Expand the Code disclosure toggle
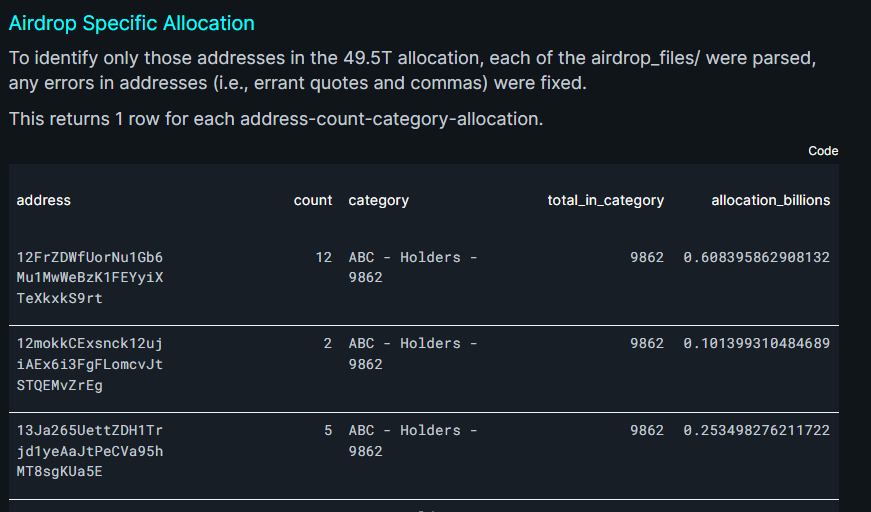This screenshot has width=871, height=512. 823,151
